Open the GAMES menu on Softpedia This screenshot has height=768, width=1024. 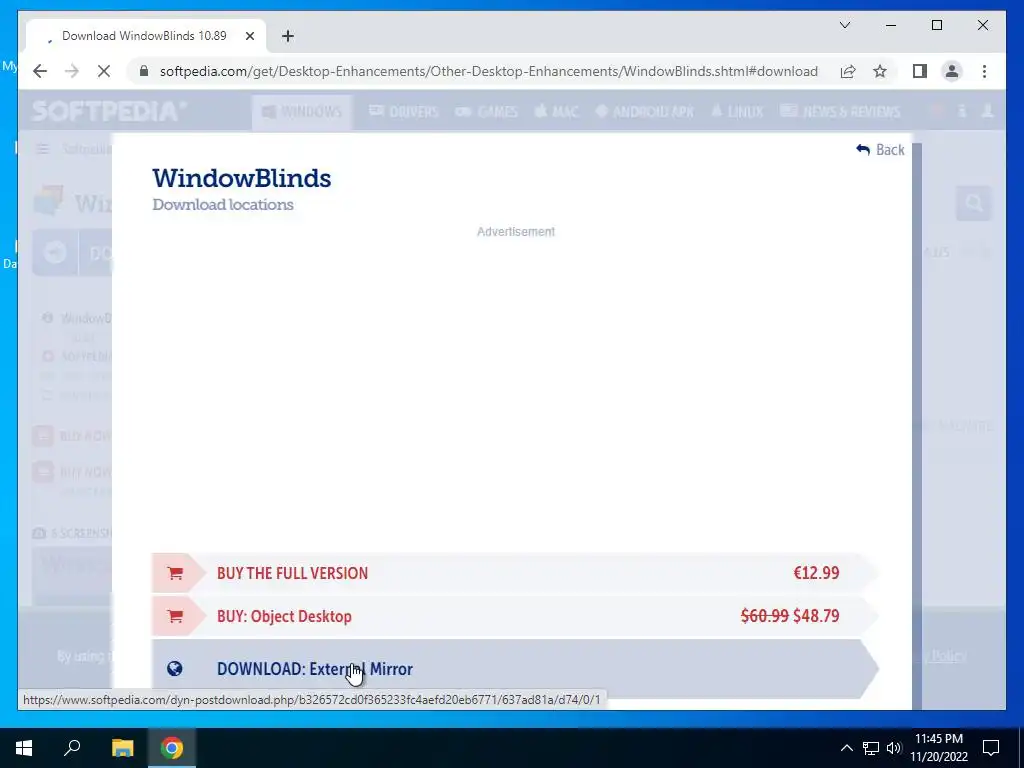coord(487,112)
